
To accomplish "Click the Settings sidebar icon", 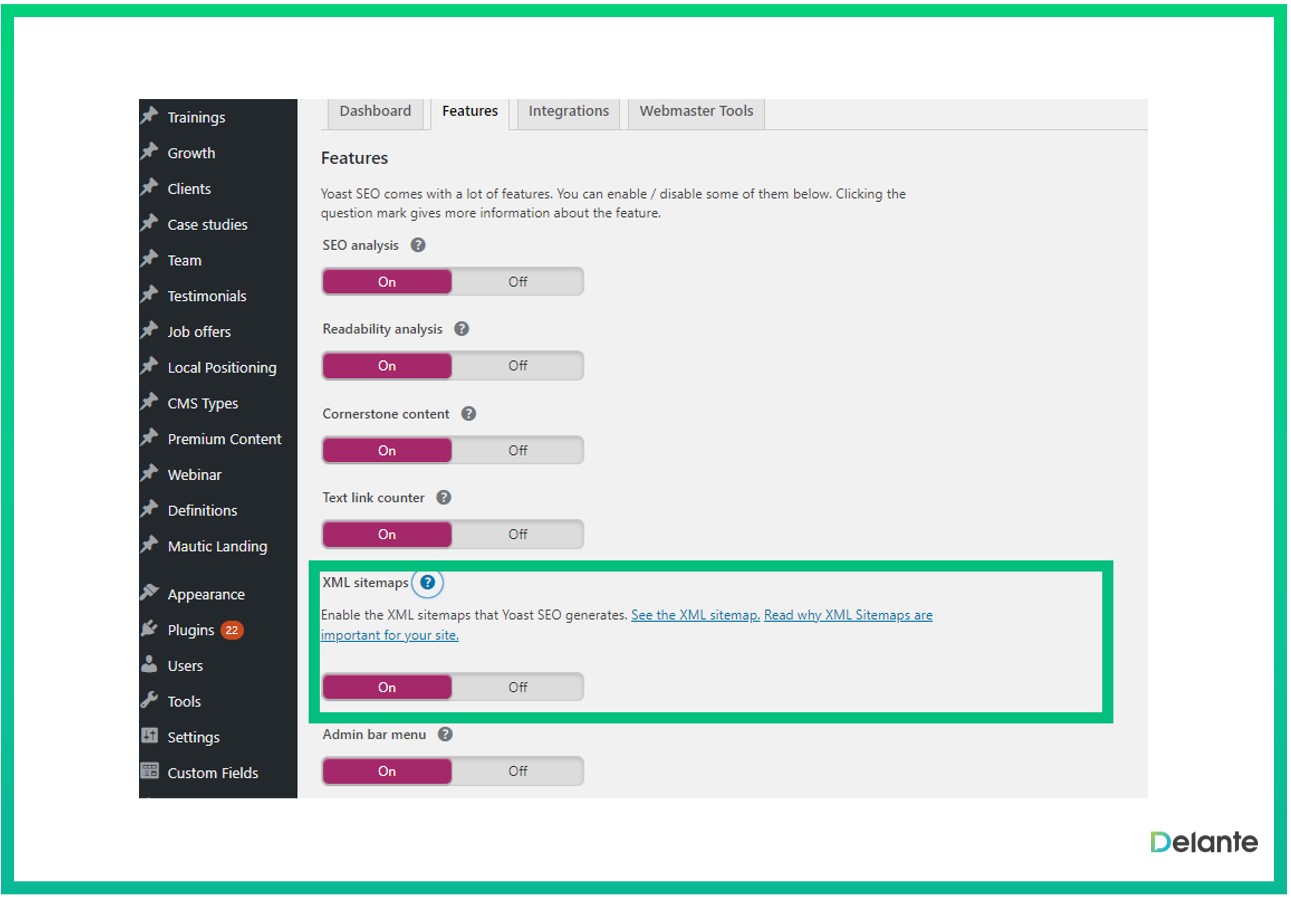I will coord(150,737).
